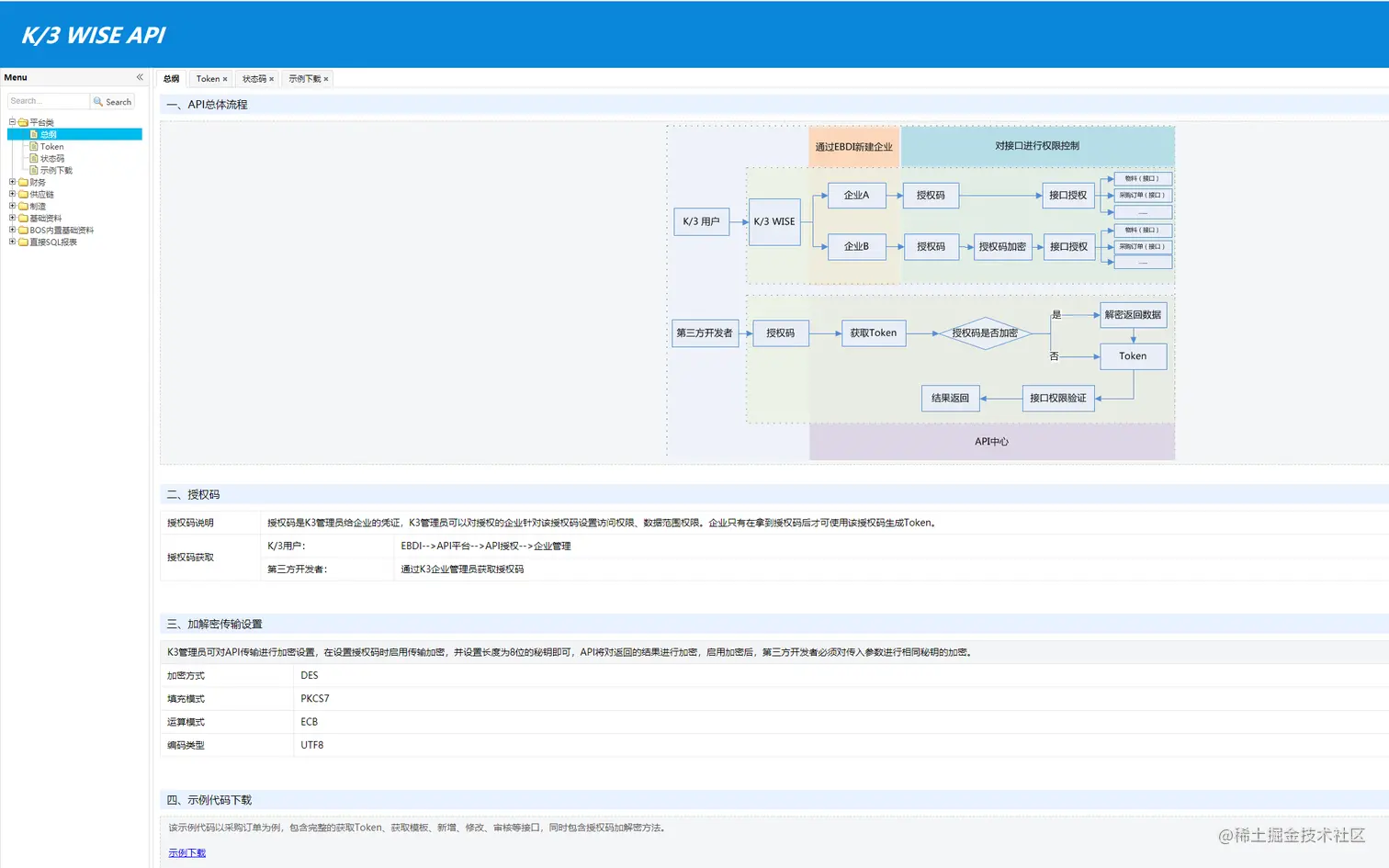Click the 企业B box in diagram
Screen dimensions: 1389x868
[856, 246]
